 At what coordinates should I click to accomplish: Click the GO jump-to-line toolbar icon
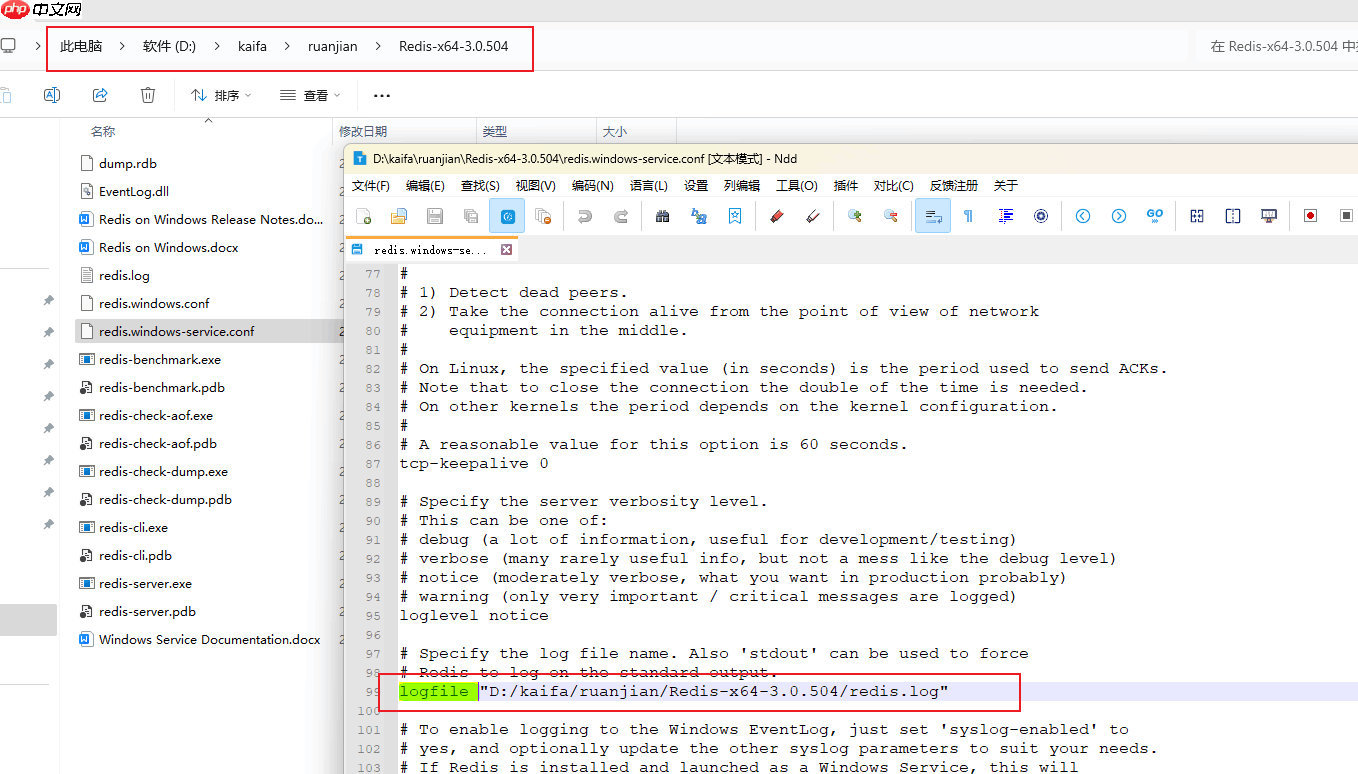click(x=1155, y=216)
